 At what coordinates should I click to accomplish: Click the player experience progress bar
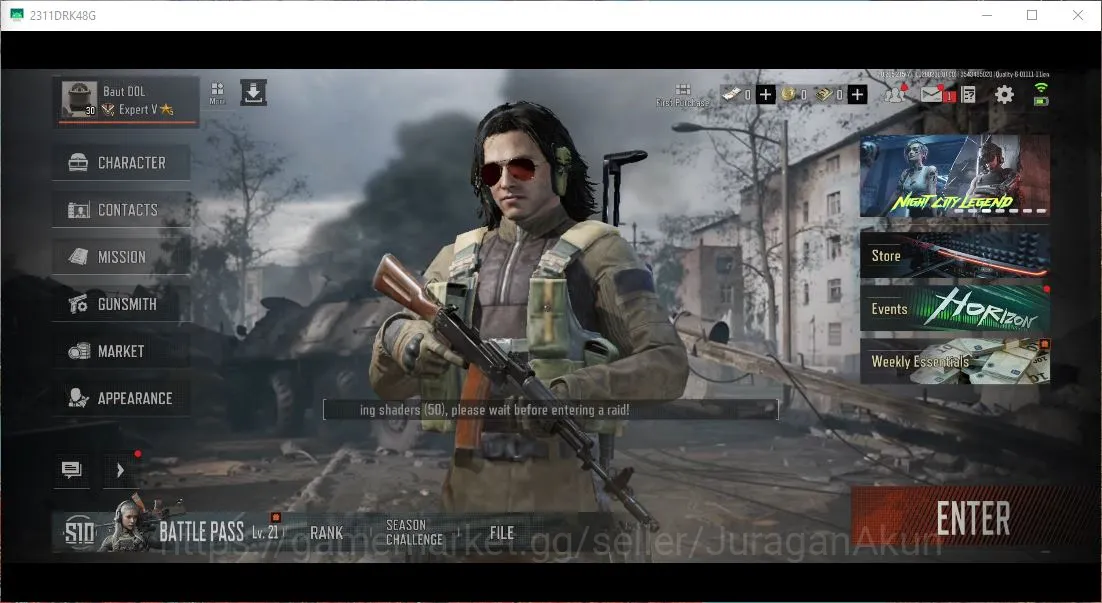pyautogui.click(x=127, y=122)
